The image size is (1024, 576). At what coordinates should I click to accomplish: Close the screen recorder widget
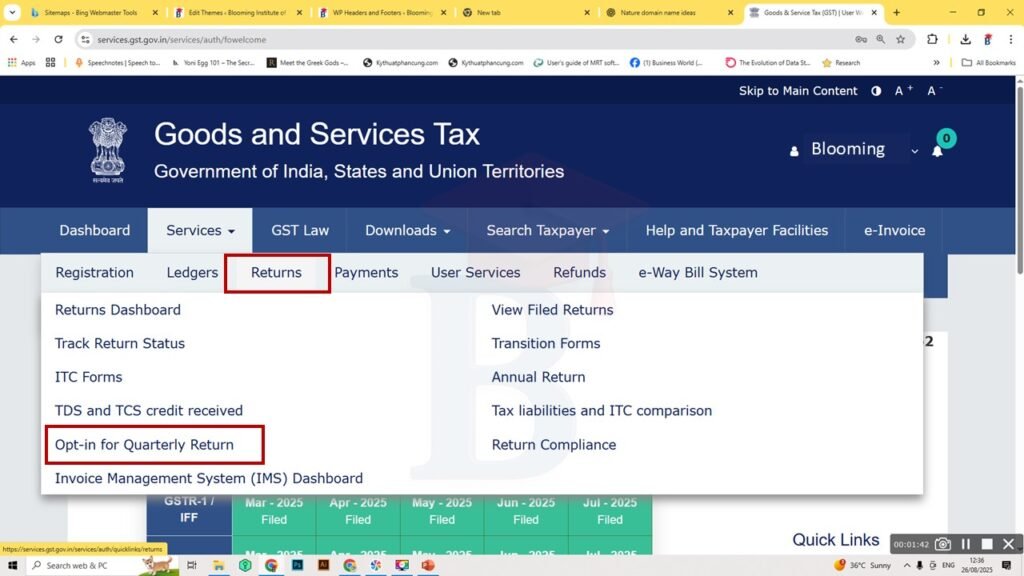pos(1008,544)
